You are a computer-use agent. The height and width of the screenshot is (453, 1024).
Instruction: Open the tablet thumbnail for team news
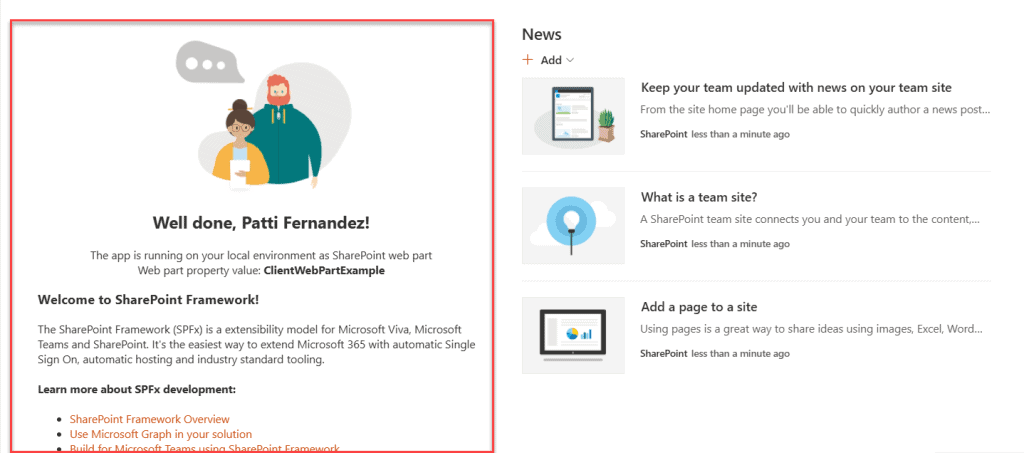[573, 116]
